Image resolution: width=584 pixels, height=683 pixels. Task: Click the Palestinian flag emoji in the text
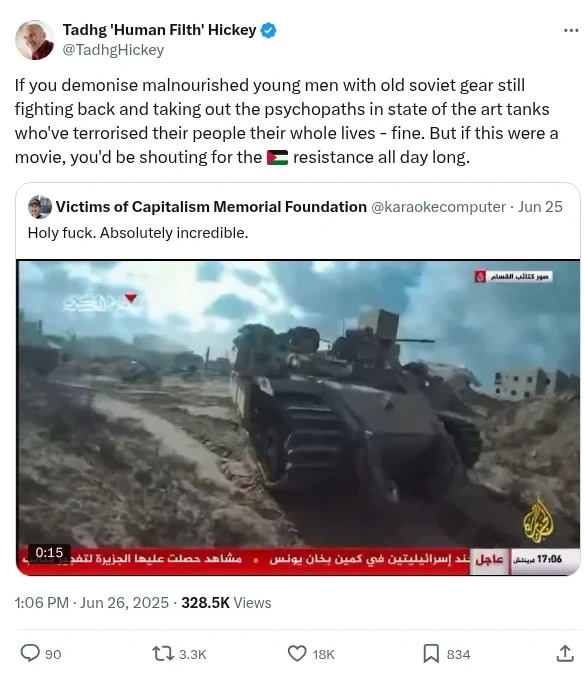click(277, 157)
